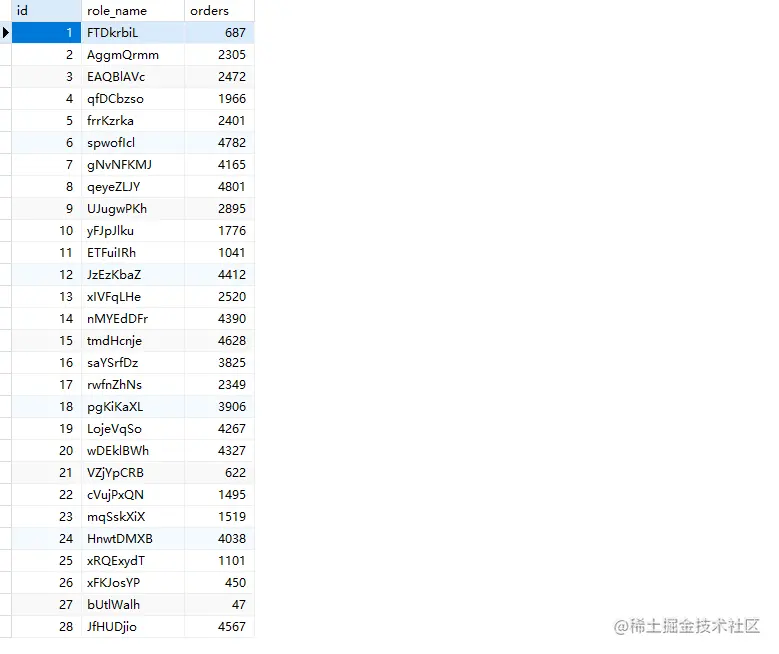779x654 pixels.
Task: Select the cell AggmQrmm
Action: [x=133, y=55]
